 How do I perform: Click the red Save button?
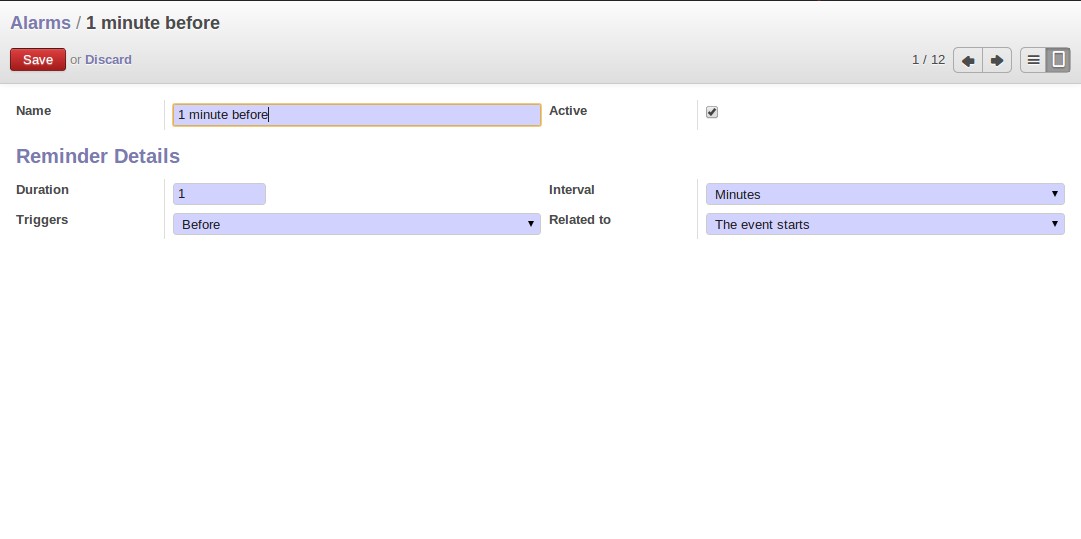(x=38, y=60)
